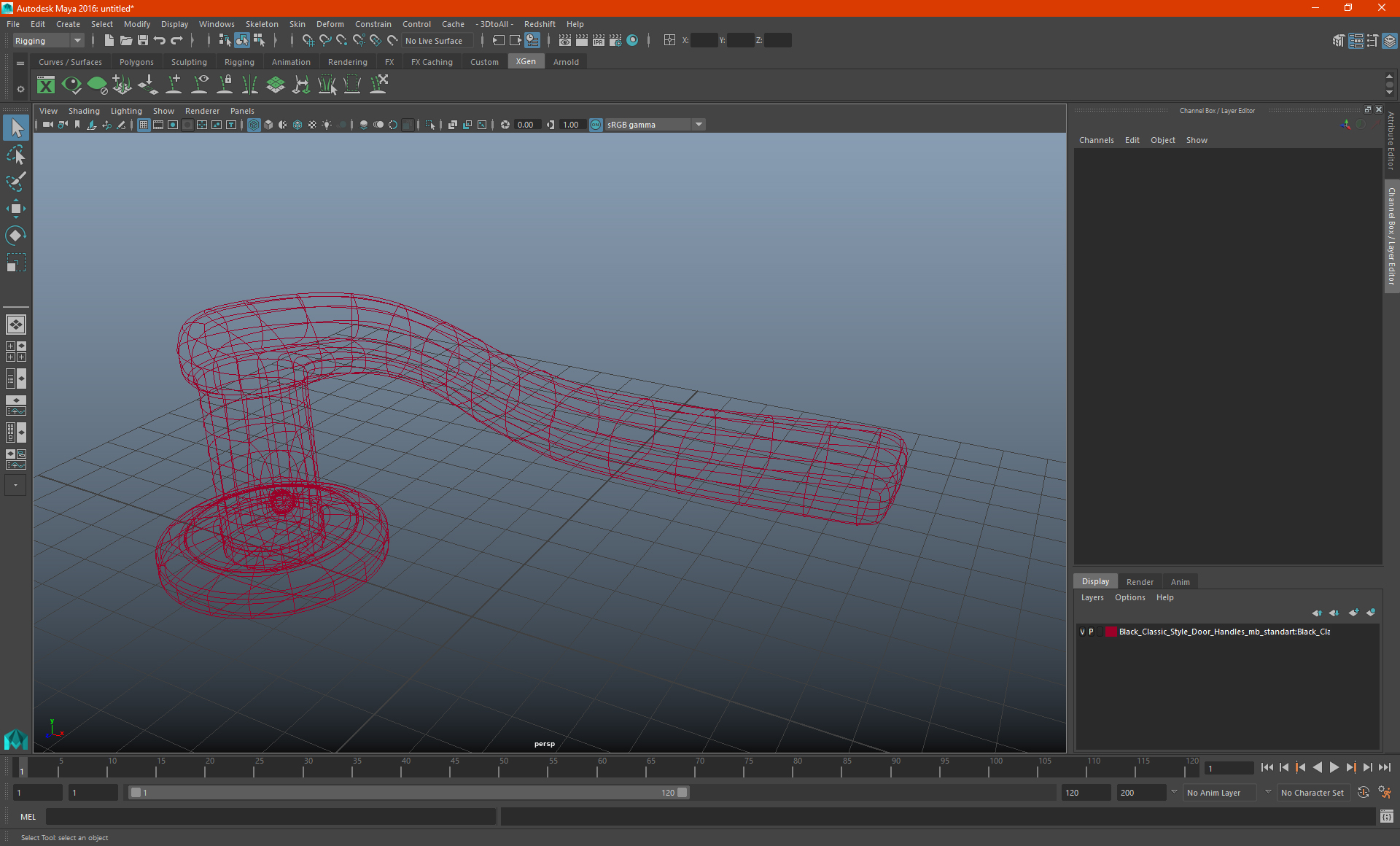Go to start of playback range button
Screen dimensions: 1400x846
pos(1267,767)
